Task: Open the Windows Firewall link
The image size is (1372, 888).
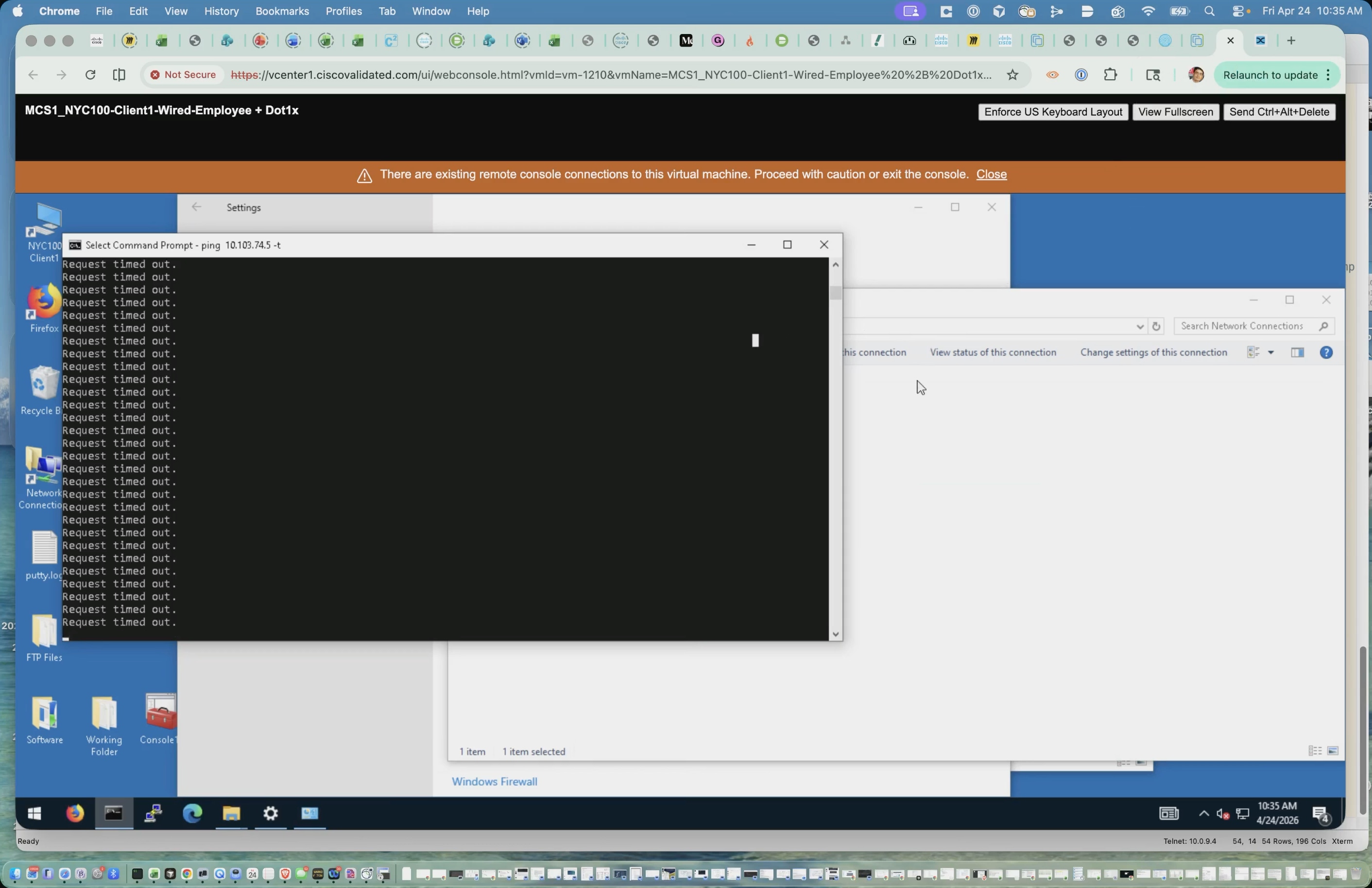Action: 495,782
